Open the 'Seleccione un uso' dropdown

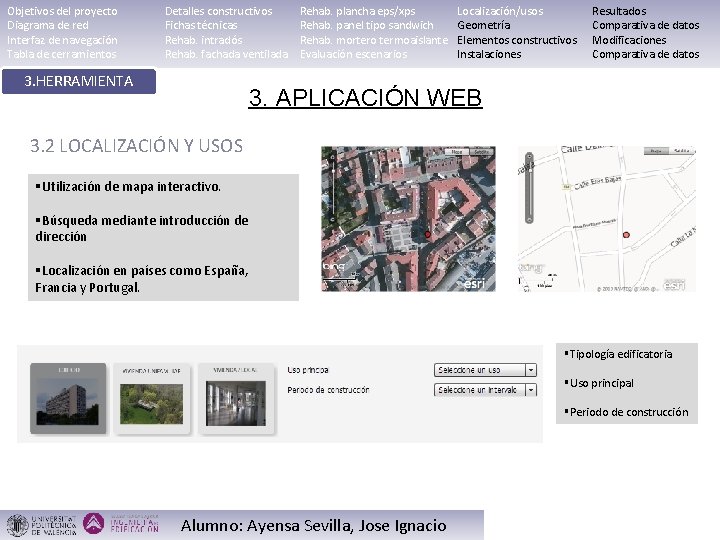(x=485, y=370)
